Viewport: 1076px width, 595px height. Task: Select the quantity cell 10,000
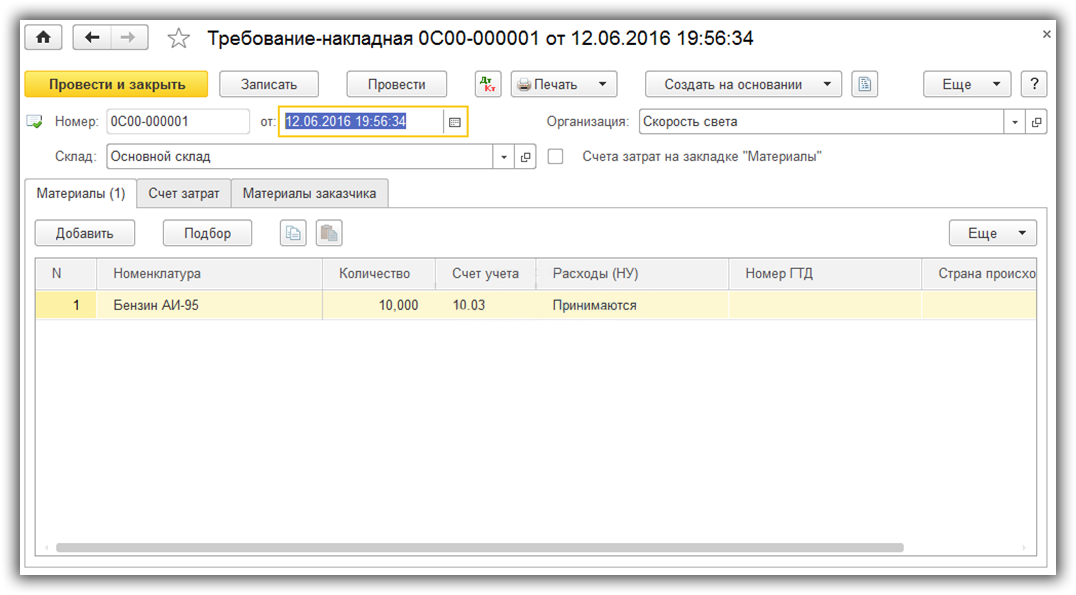(379, 305)
